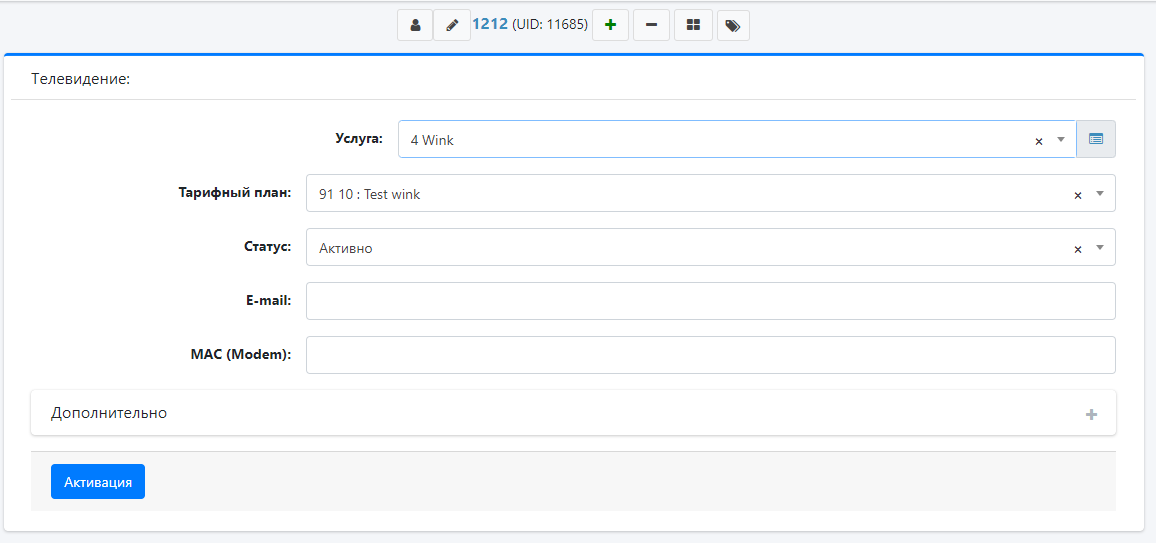Click the MAC (Modem) text field
The width and height of the screenshot is (1156, 543).
coord(710,355)
